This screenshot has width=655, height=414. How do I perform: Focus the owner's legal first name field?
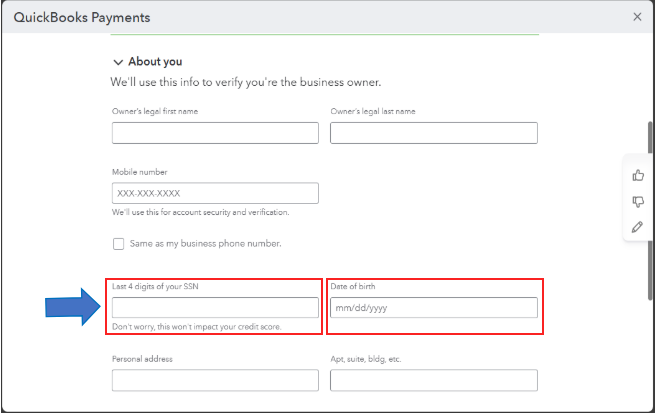[x=215, y=133]
